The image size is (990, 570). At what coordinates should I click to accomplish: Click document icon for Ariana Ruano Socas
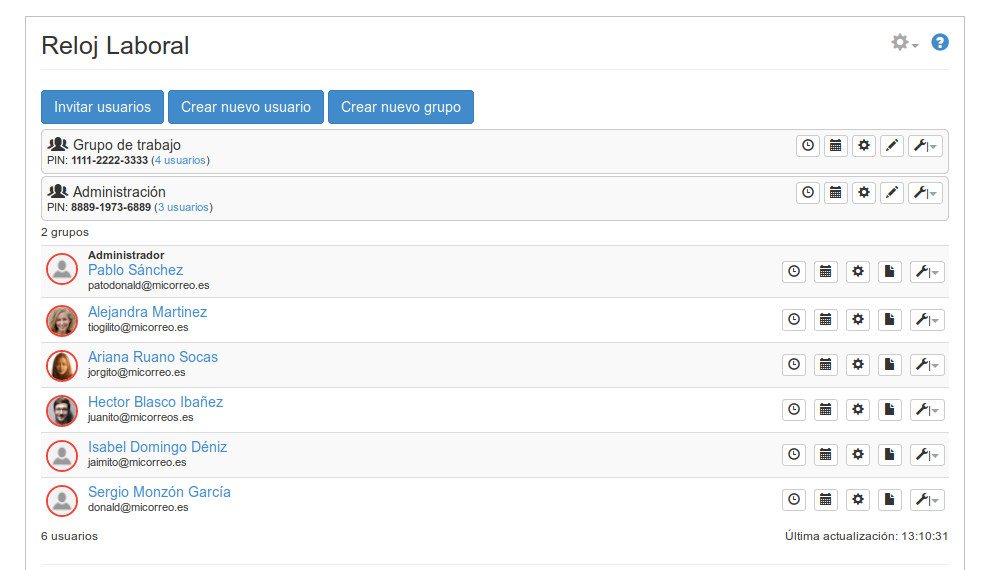coord(890,365)
